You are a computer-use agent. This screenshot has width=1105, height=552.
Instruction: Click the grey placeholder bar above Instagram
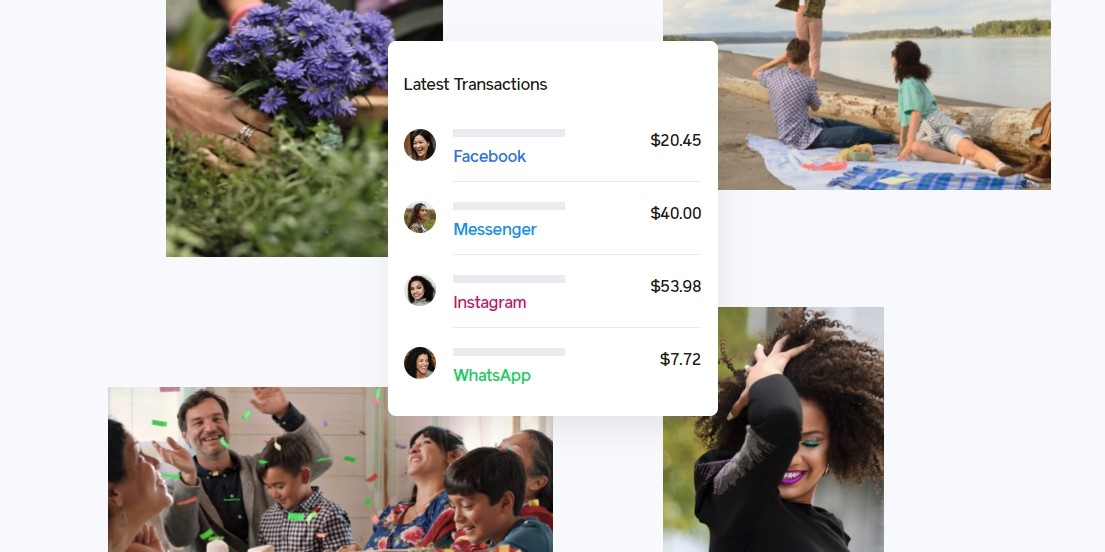pos(509,279)
